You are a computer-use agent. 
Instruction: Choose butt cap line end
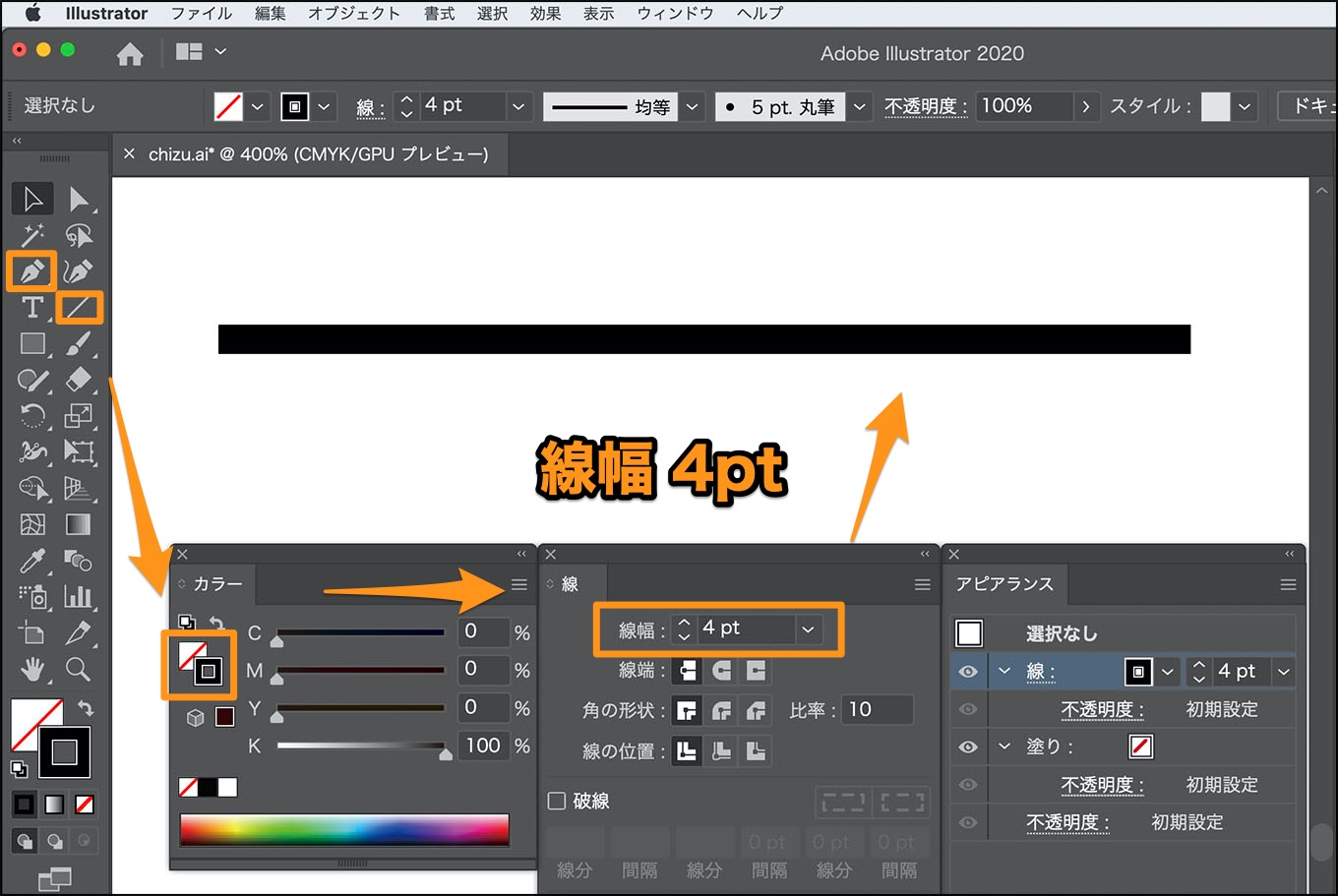click(x=688, y=670)
